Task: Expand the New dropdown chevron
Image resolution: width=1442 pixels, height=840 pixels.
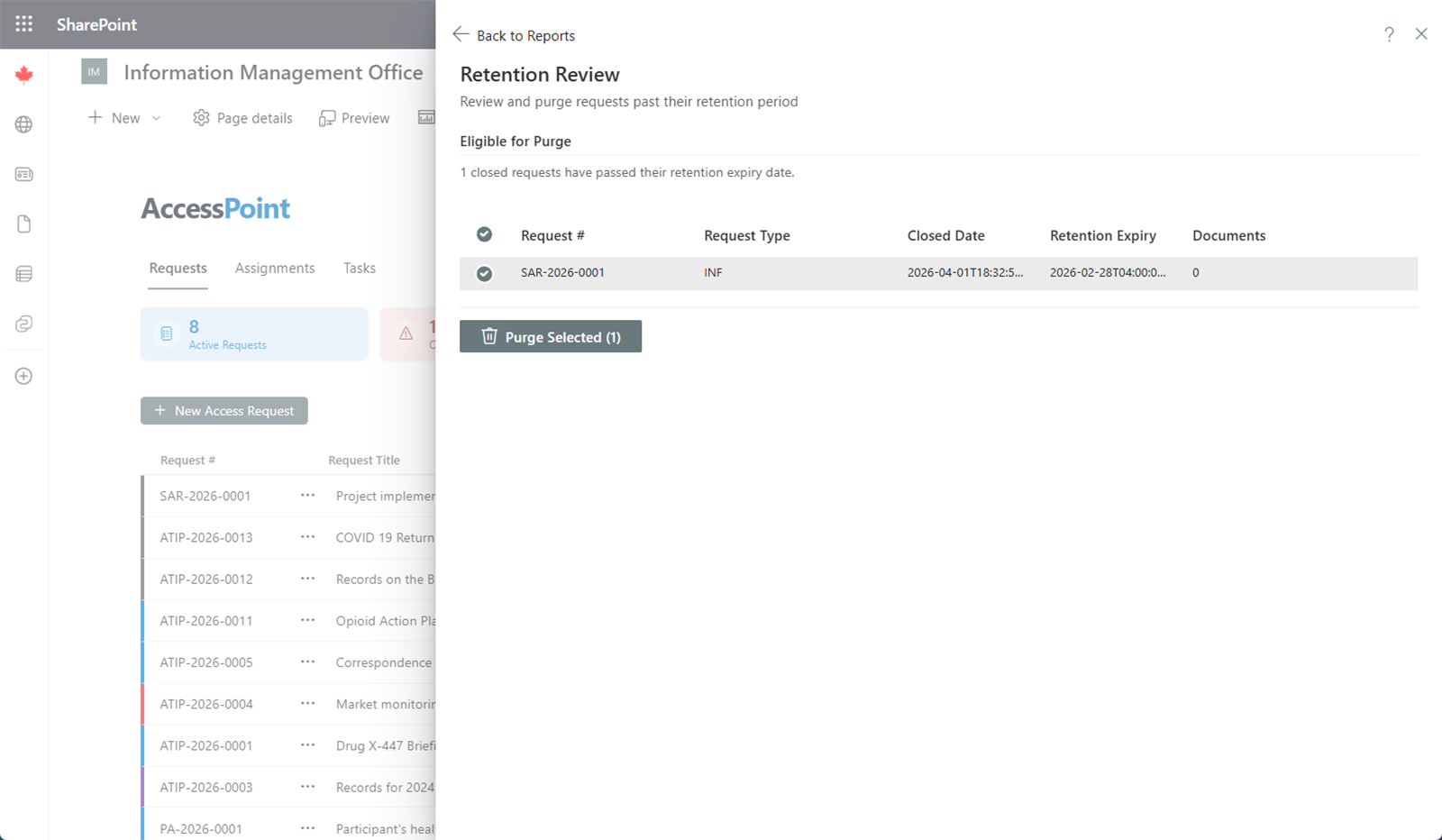Action: click(x=156, y=117)
